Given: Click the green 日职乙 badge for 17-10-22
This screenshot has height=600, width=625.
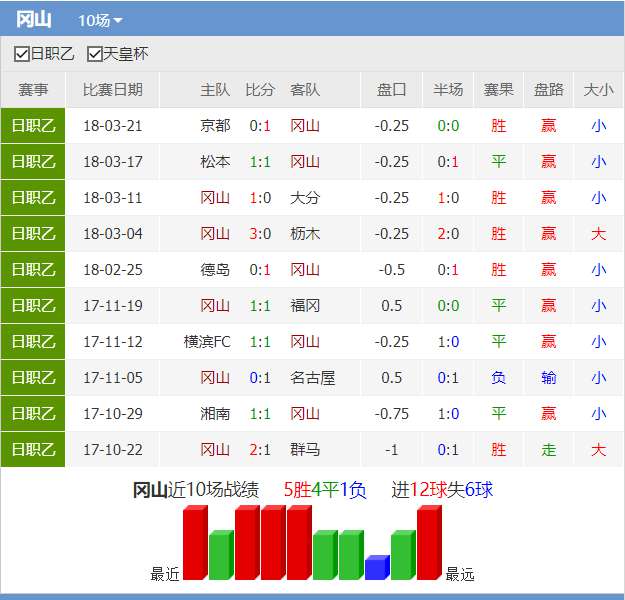Looking at the screenshot, I should pyautogui.click(x=33, y=450).
